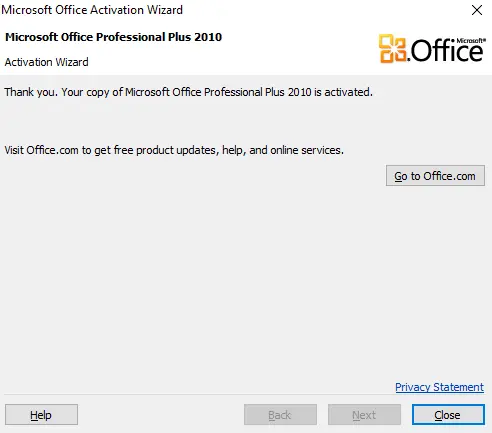Screen dimensions: 492x433
Task: Close the dialog using the title bar X
Action: pos(477,10)
